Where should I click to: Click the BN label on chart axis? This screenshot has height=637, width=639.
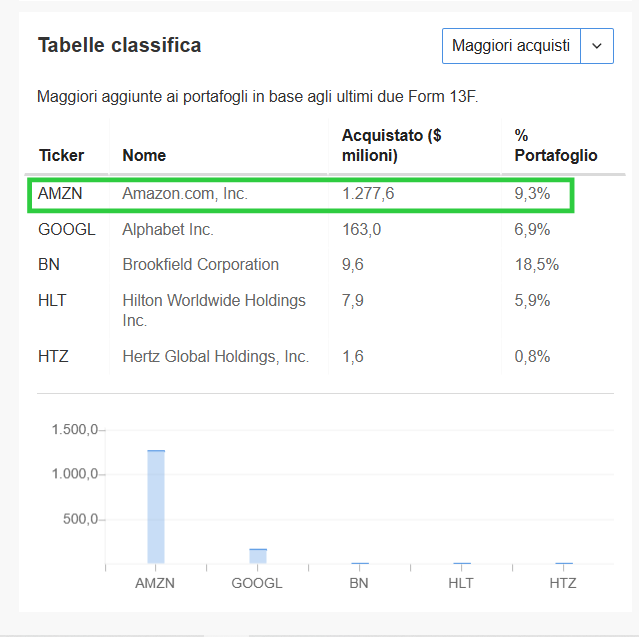coord(359,583)
